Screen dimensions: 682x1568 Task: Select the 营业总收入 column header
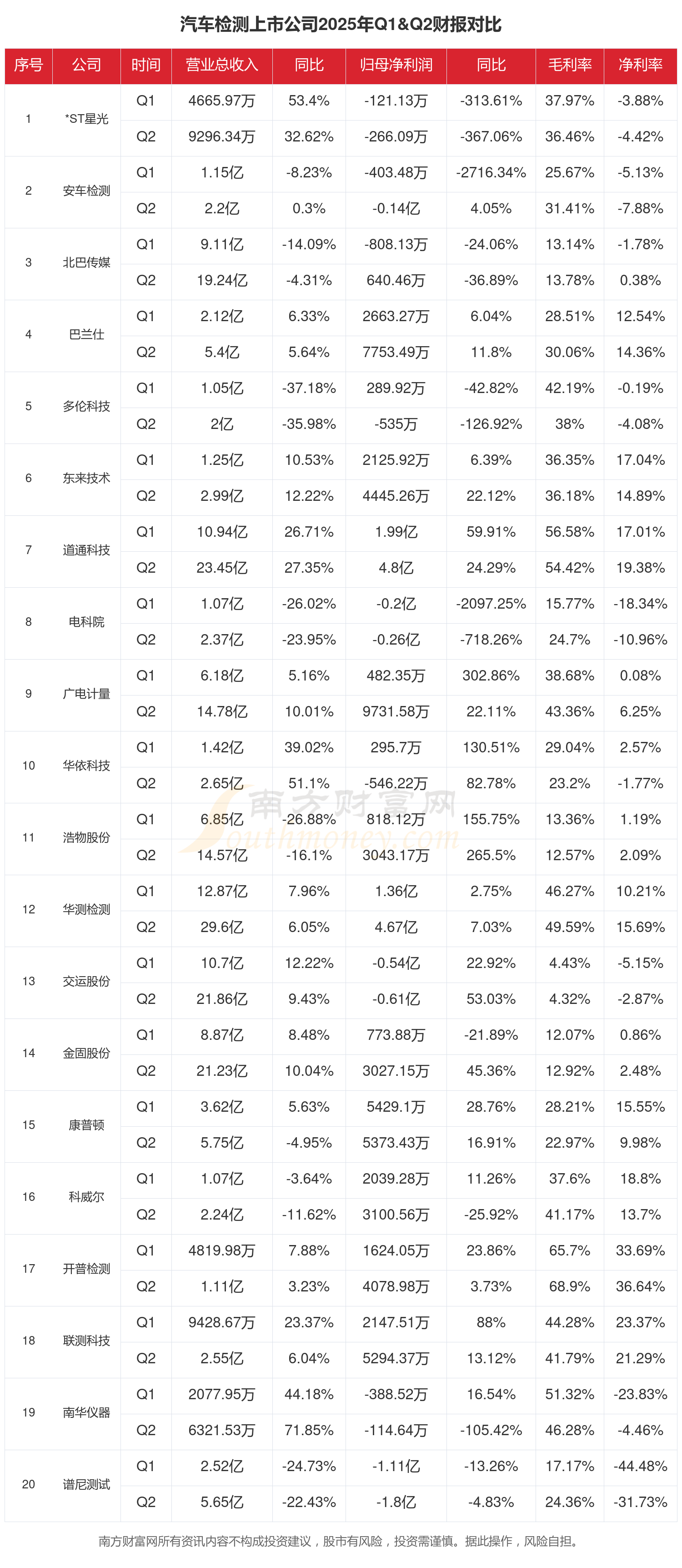[x=221, y=65]
